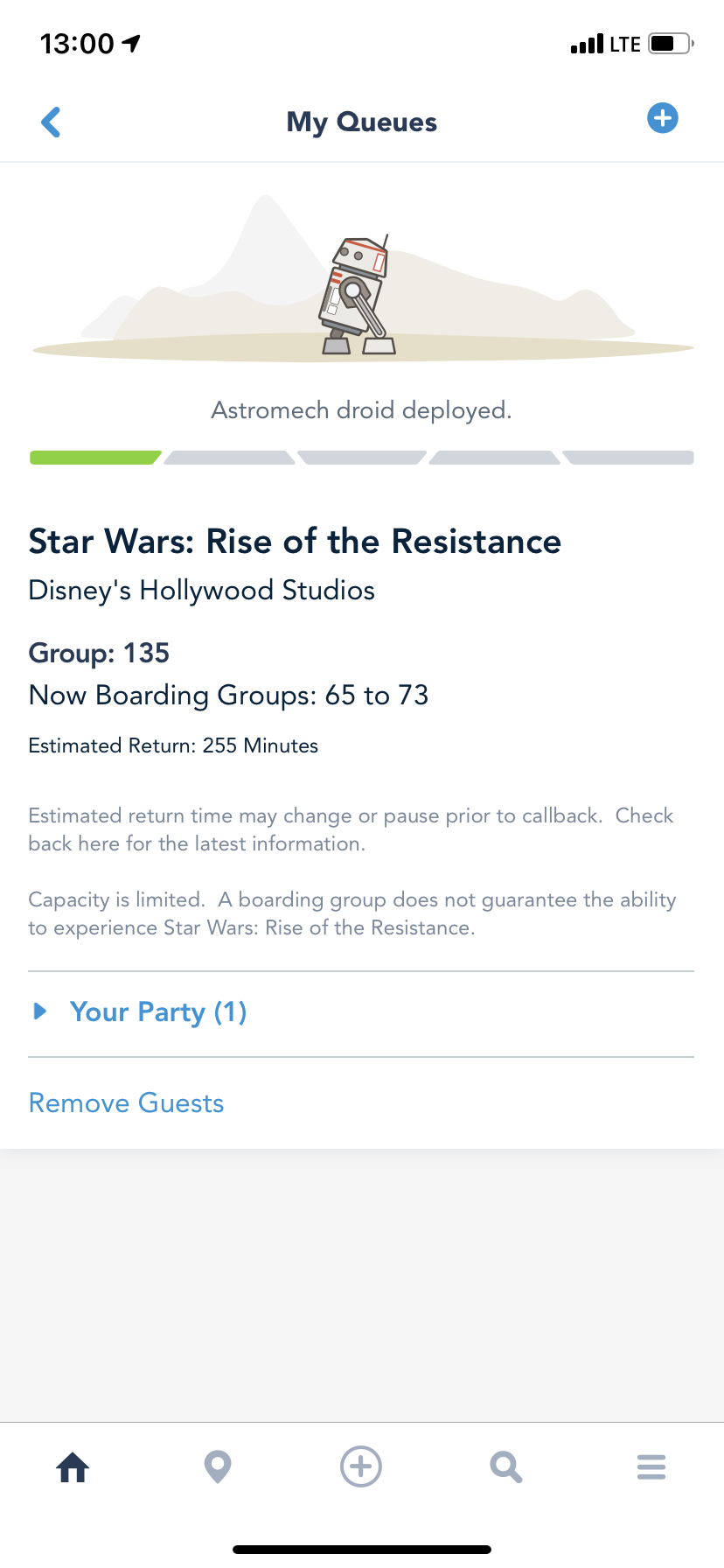Tap the blue plus add-queue icon

point(662,118)
